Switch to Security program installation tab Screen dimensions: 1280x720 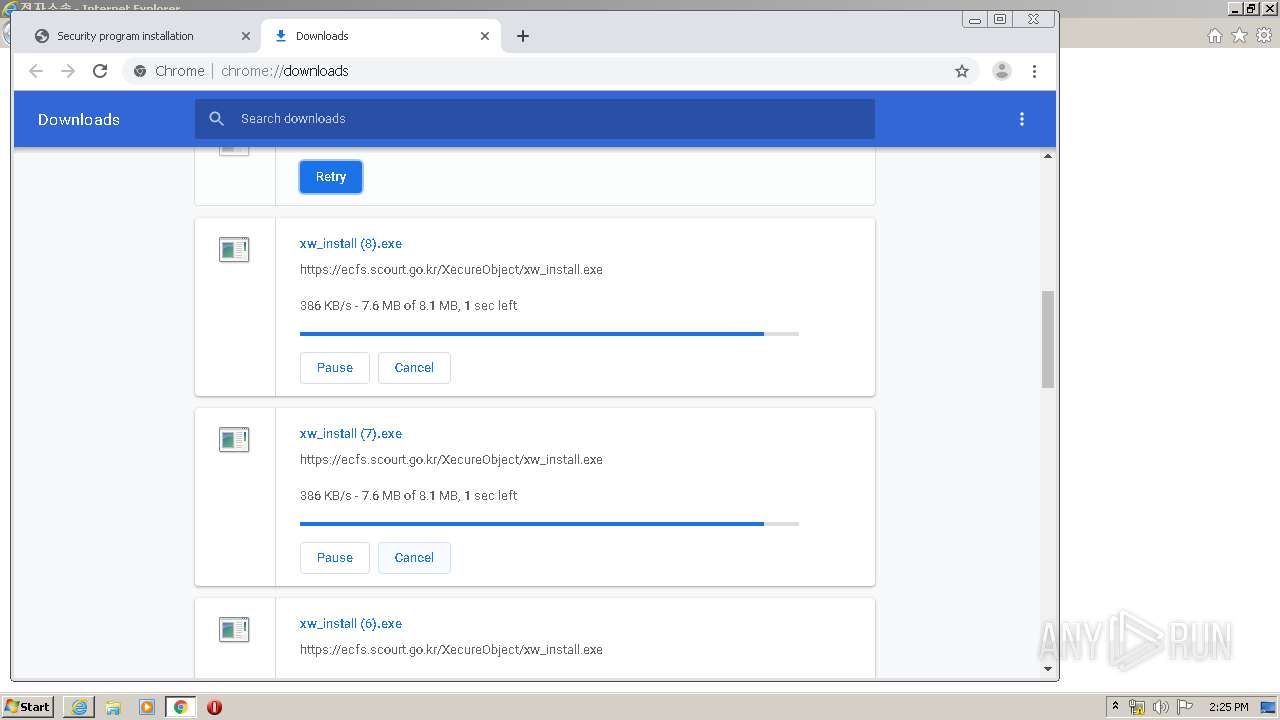tap(141, 36)
